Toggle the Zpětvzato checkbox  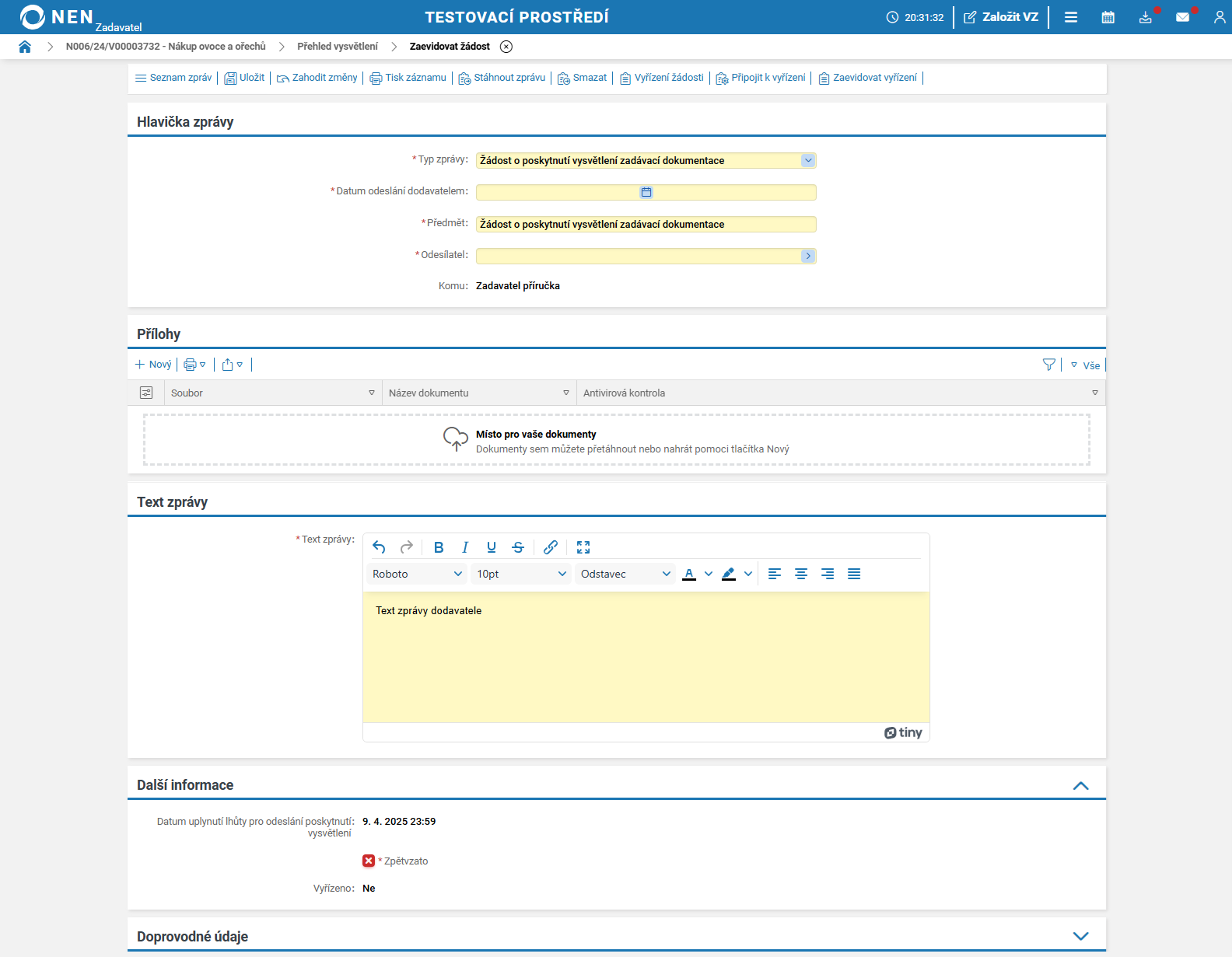[369, 861]
